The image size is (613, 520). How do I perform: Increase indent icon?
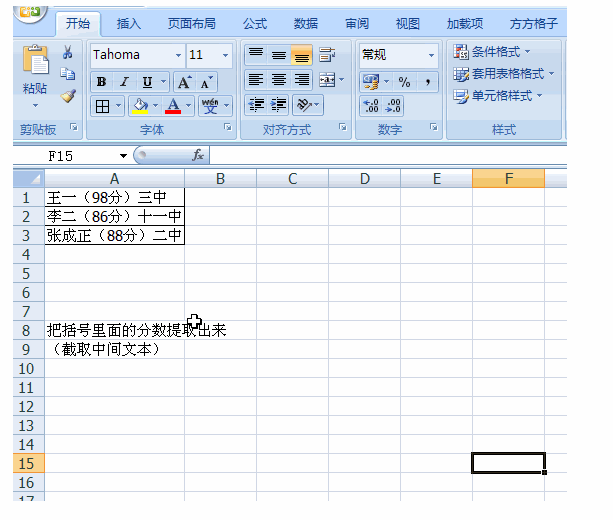278,105
